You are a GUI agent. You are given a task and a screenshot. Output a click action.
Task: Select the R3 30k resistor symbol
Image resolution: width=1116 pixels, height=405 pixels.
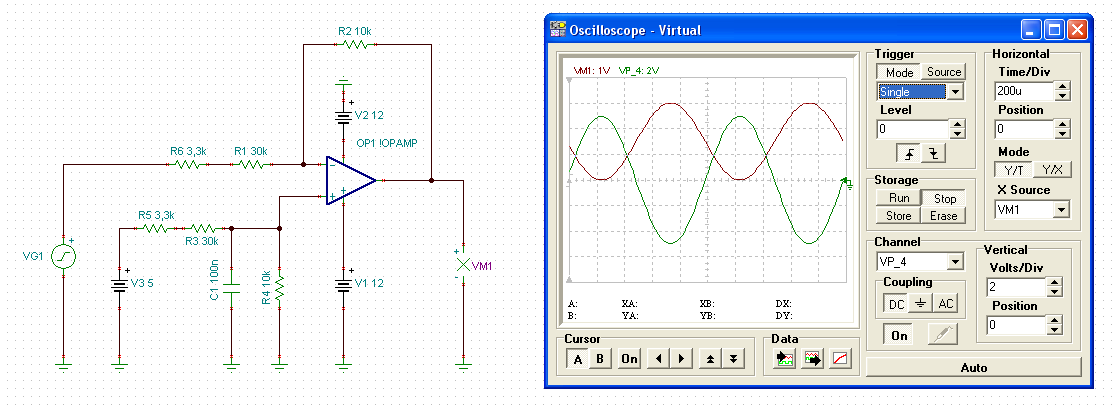203,228
